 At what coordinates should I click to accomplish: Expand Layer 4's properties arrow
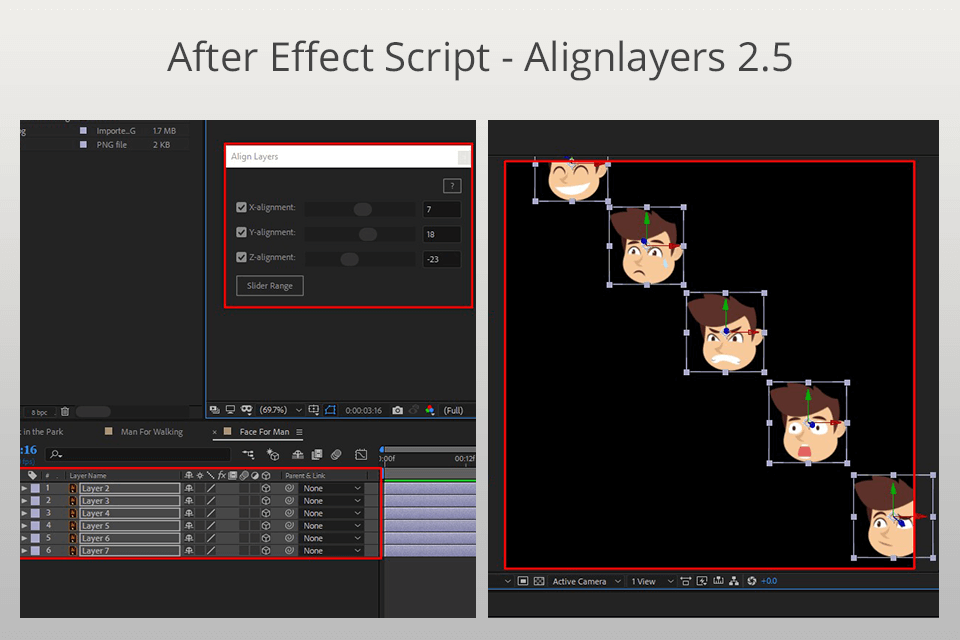pos(22,513)
